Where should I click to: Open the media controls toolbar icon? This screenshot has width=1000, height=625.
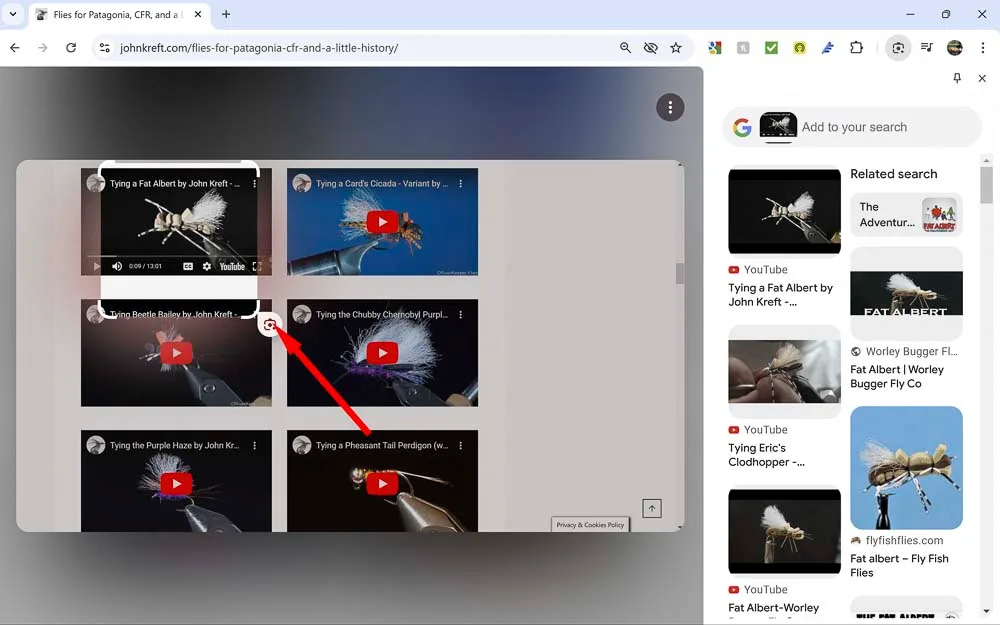(927, 48)
